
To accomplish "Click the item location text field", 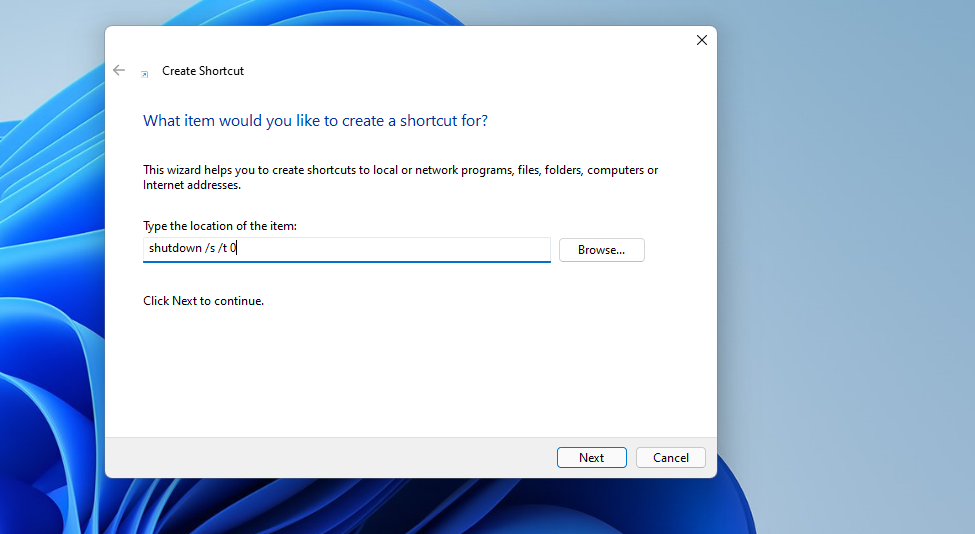I will pos(346,249).
